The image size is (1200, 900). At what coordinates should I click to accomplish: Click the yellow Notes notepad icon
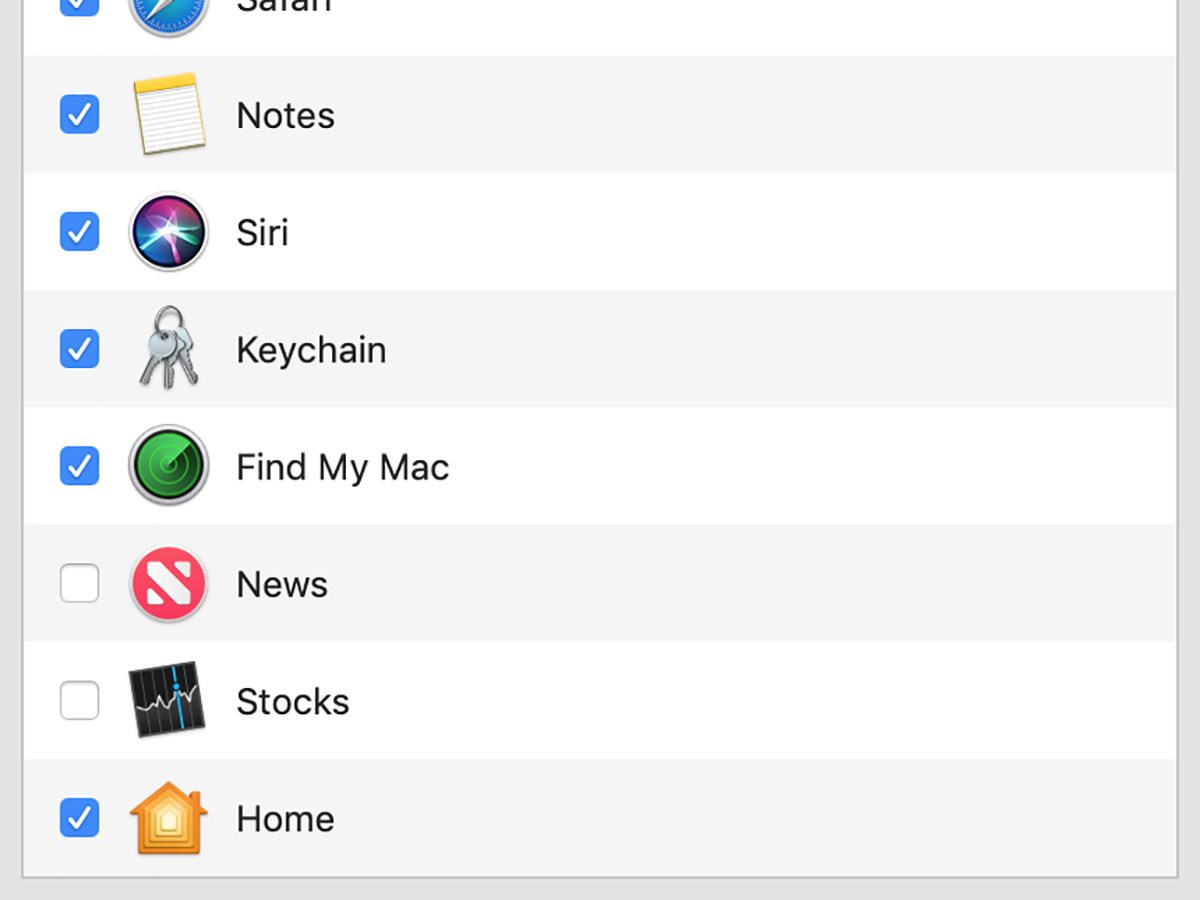point(168,114)
